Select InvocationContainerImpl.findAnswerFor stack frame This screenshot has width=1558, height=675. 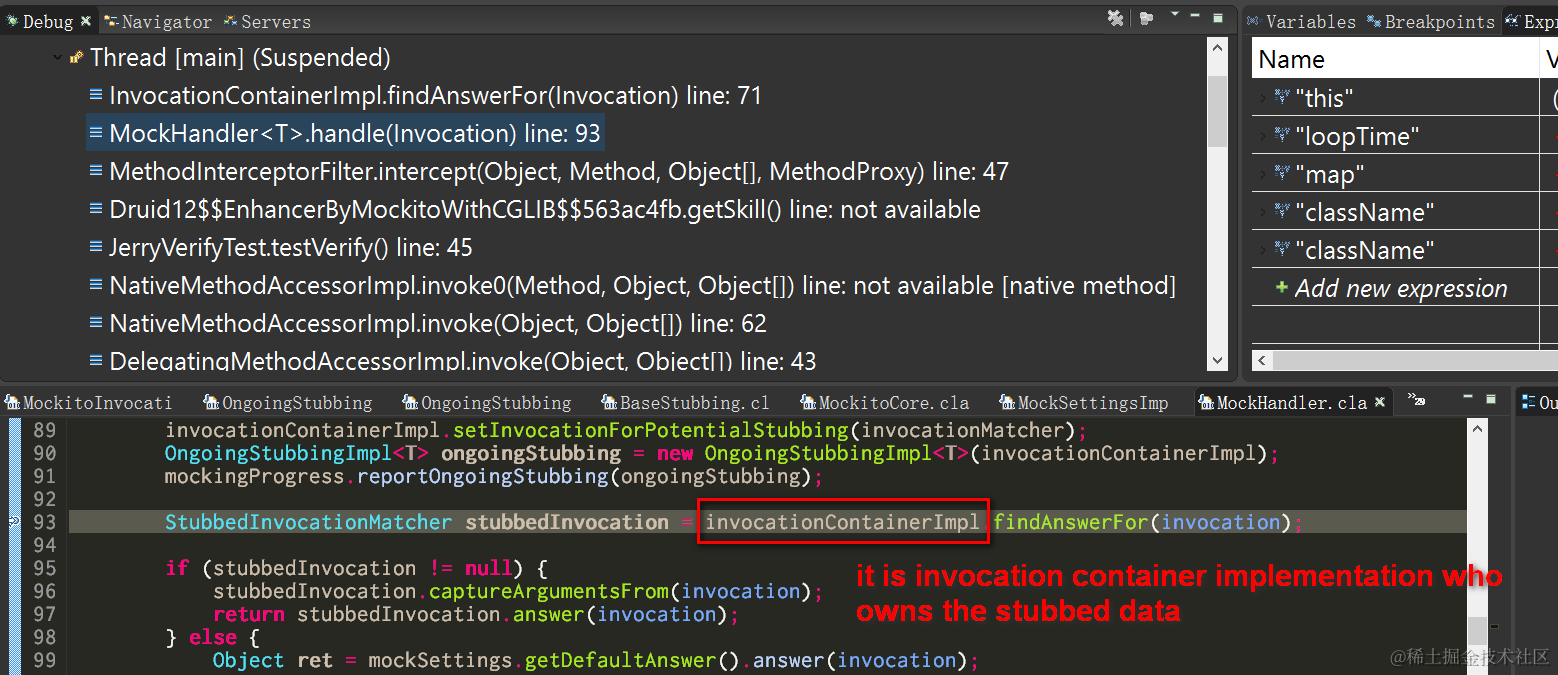click(x=435, y=96)
